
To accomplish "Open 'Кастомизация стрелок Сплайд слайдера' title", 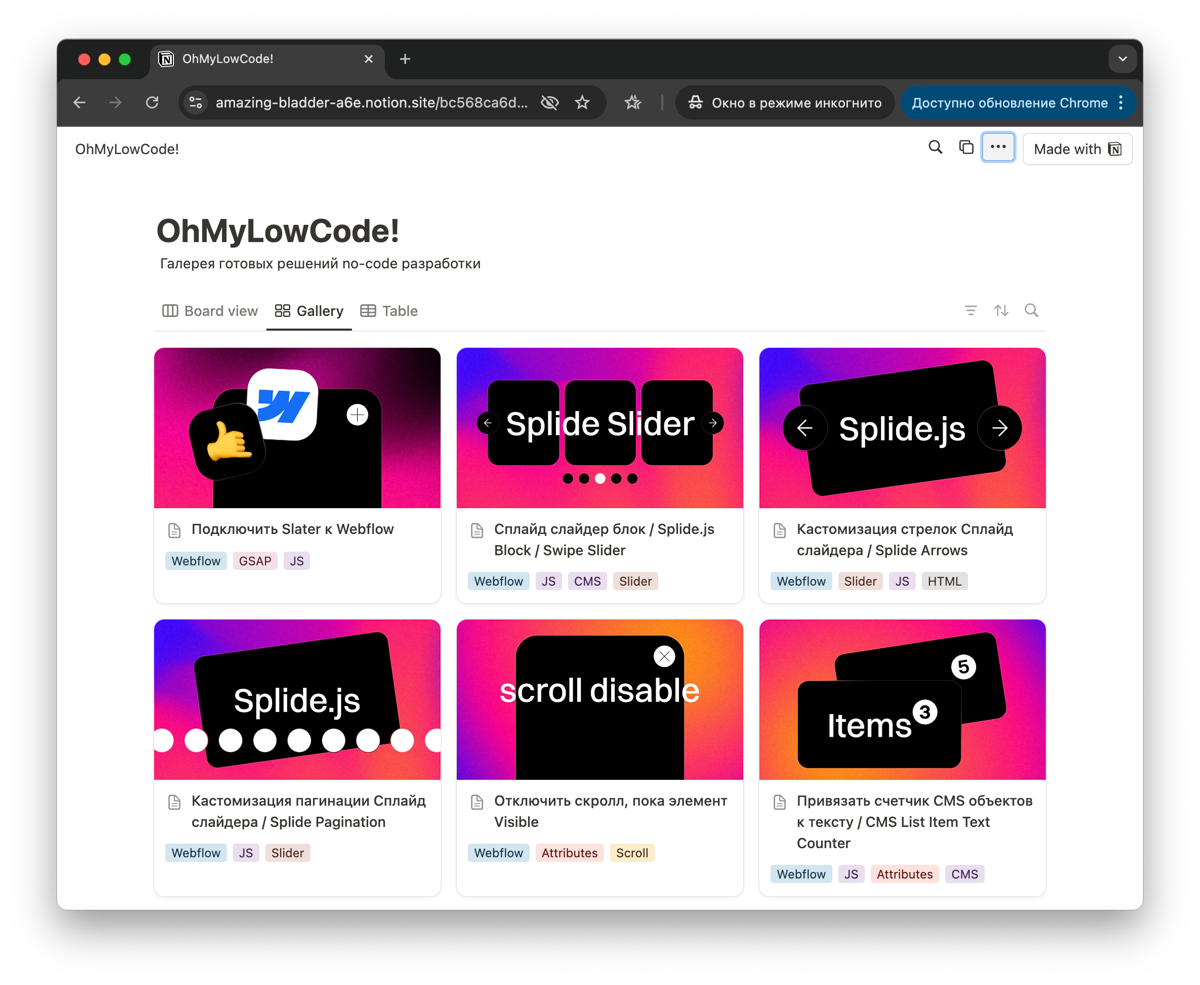I will [905, 540].
